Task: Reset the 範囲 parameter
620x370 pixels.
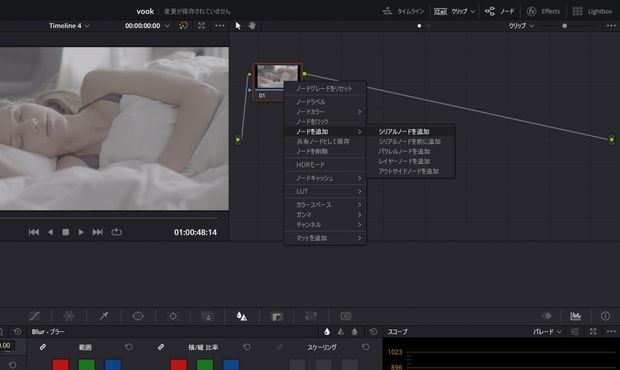Action: click(129, 347)
